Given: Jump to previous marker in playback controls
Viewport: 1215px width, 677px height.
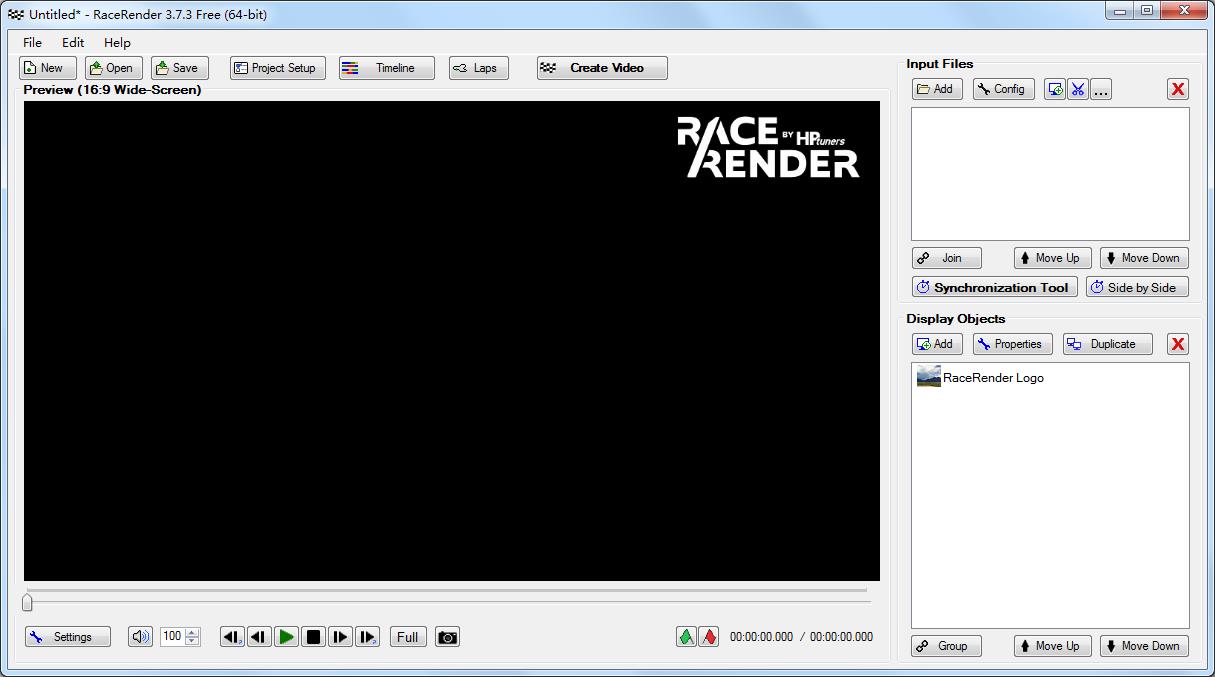Looking at the screenshot, I should 232,637.
